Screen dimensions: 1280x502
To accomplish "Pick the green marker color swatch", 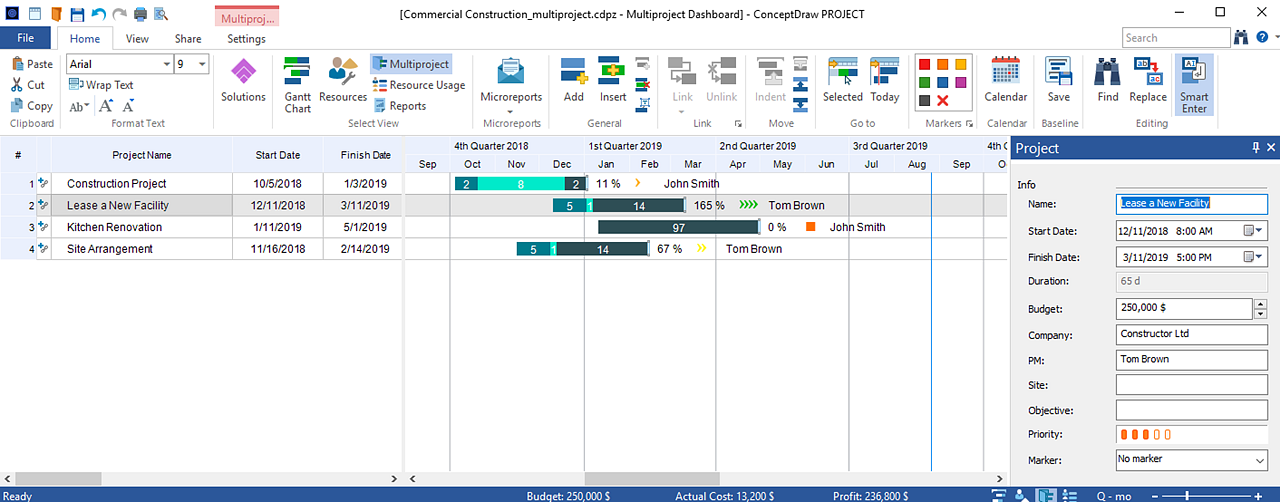I will pyautogui.click(x=924, y=82).
